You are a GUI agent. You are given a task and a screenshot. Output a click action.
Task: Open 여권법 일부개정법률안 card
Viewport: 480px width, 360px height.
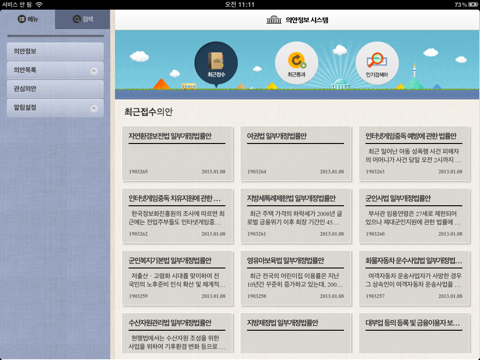coord(296,154)
